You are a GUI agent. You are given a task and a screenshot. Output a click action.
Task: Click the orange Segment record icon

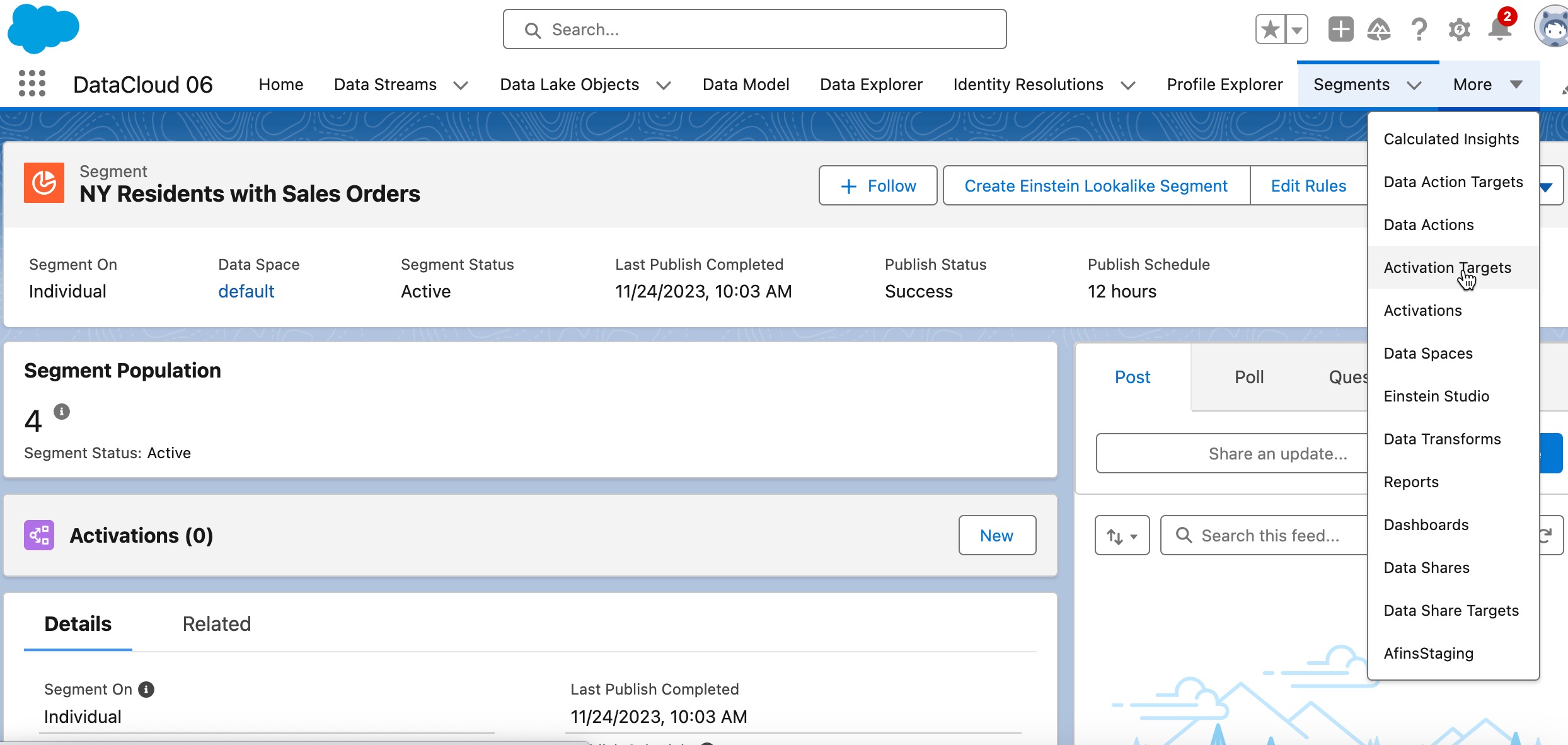pos(44,183)
